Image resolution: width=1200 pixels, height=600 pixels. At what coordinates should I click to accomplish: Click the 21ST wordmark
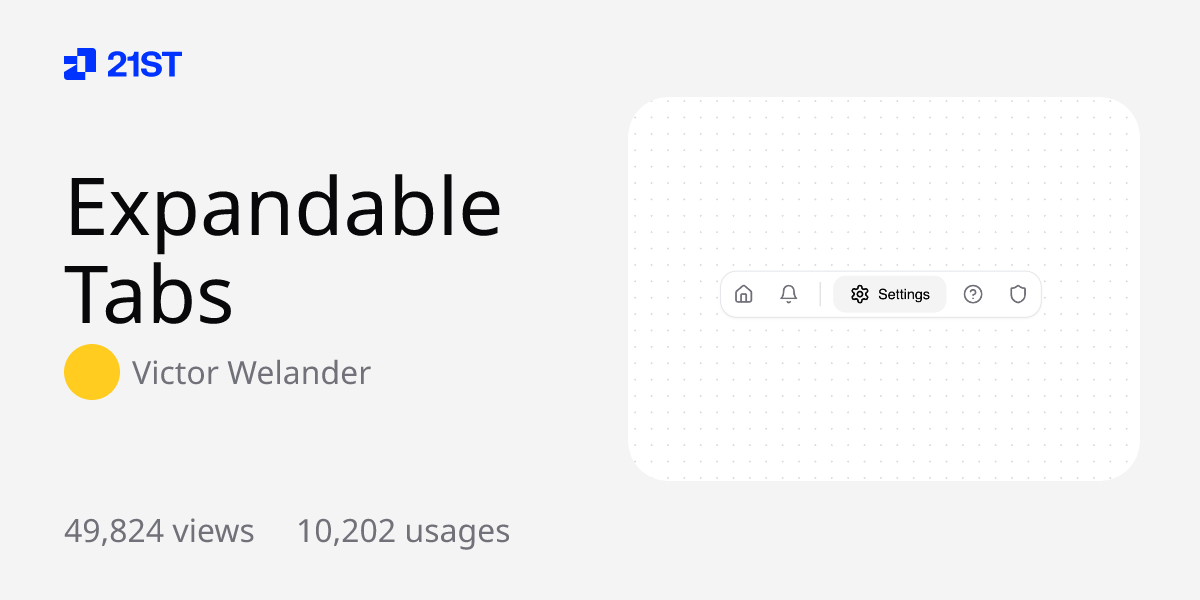pyautogui.click(x=145, y=64)
